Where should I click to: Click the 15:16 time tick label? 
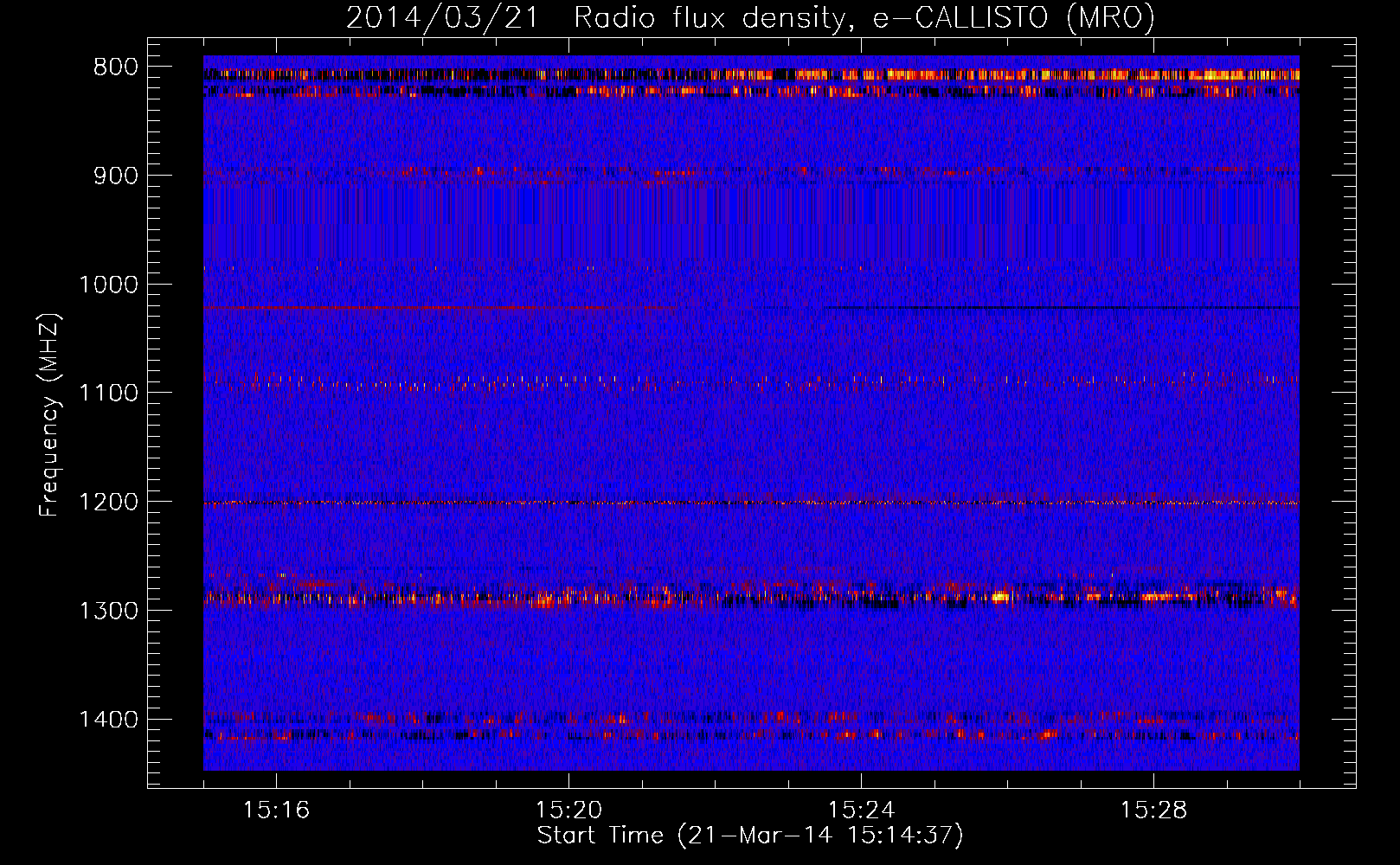point(276,811)
